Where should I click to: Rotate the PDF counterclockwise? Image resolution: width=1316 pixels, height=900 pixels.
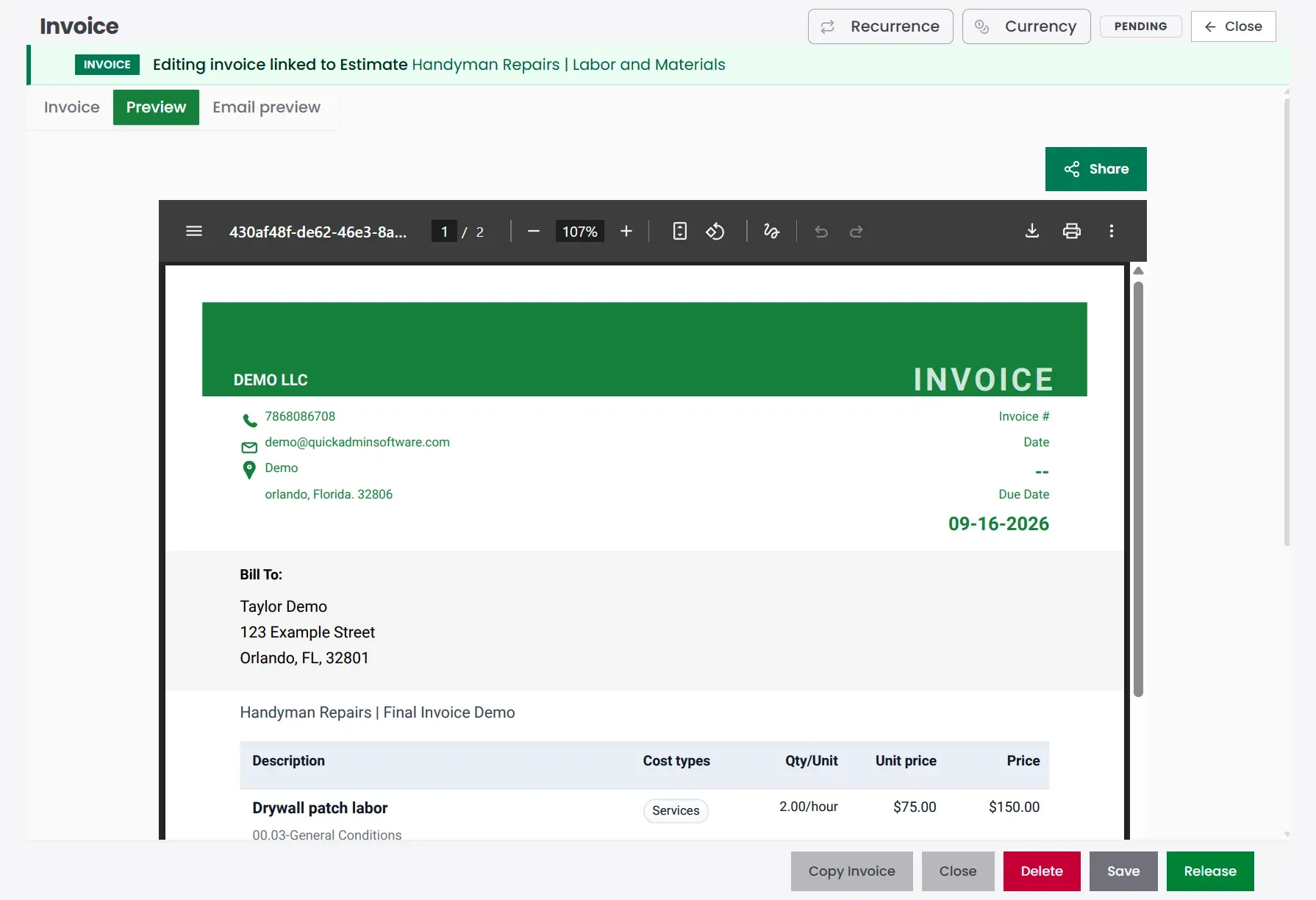(715, 232)
